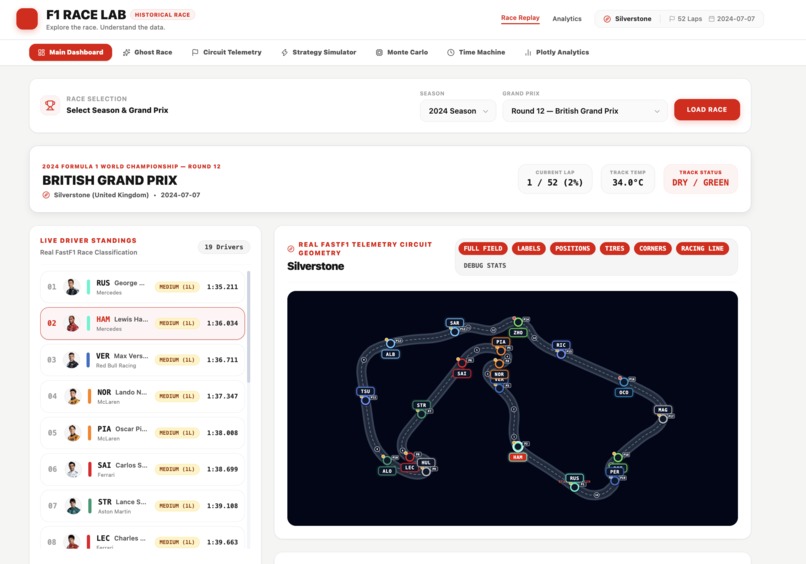
Task: Open the Monte Carlo tab
Action: click(x=401, y=52)
